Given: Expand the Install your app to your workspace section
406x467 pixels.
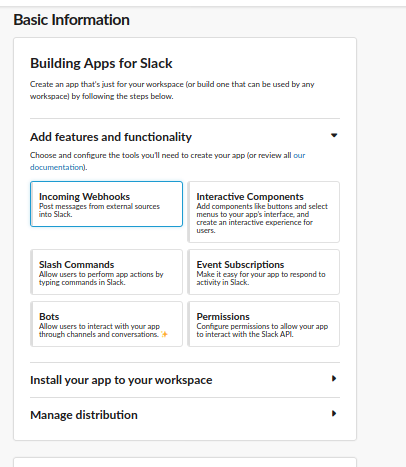Looking at the screenshot, I should (334, 378).
